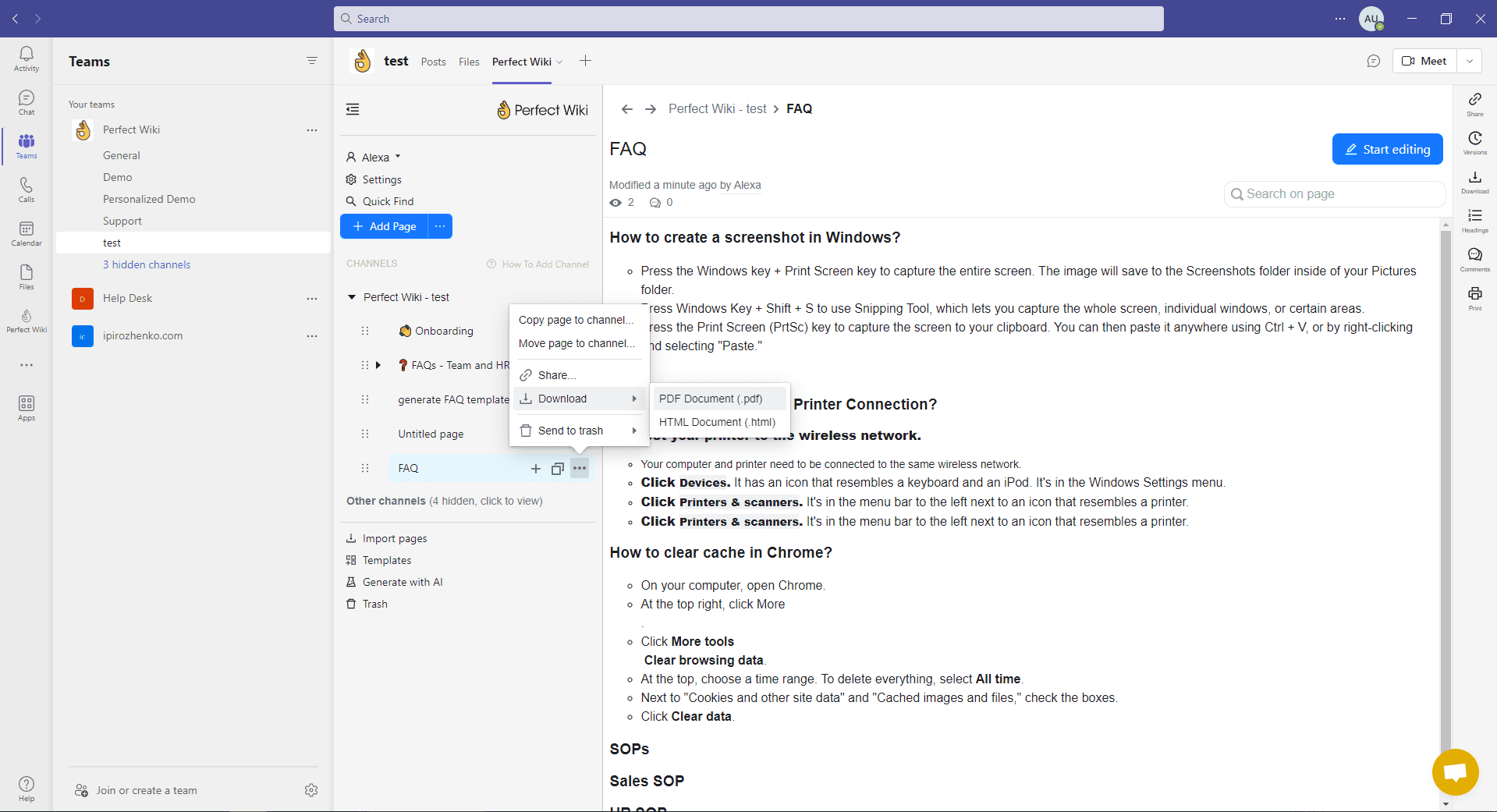
Task: Open the Versions panel from right sidebar
Action: 1474,143
